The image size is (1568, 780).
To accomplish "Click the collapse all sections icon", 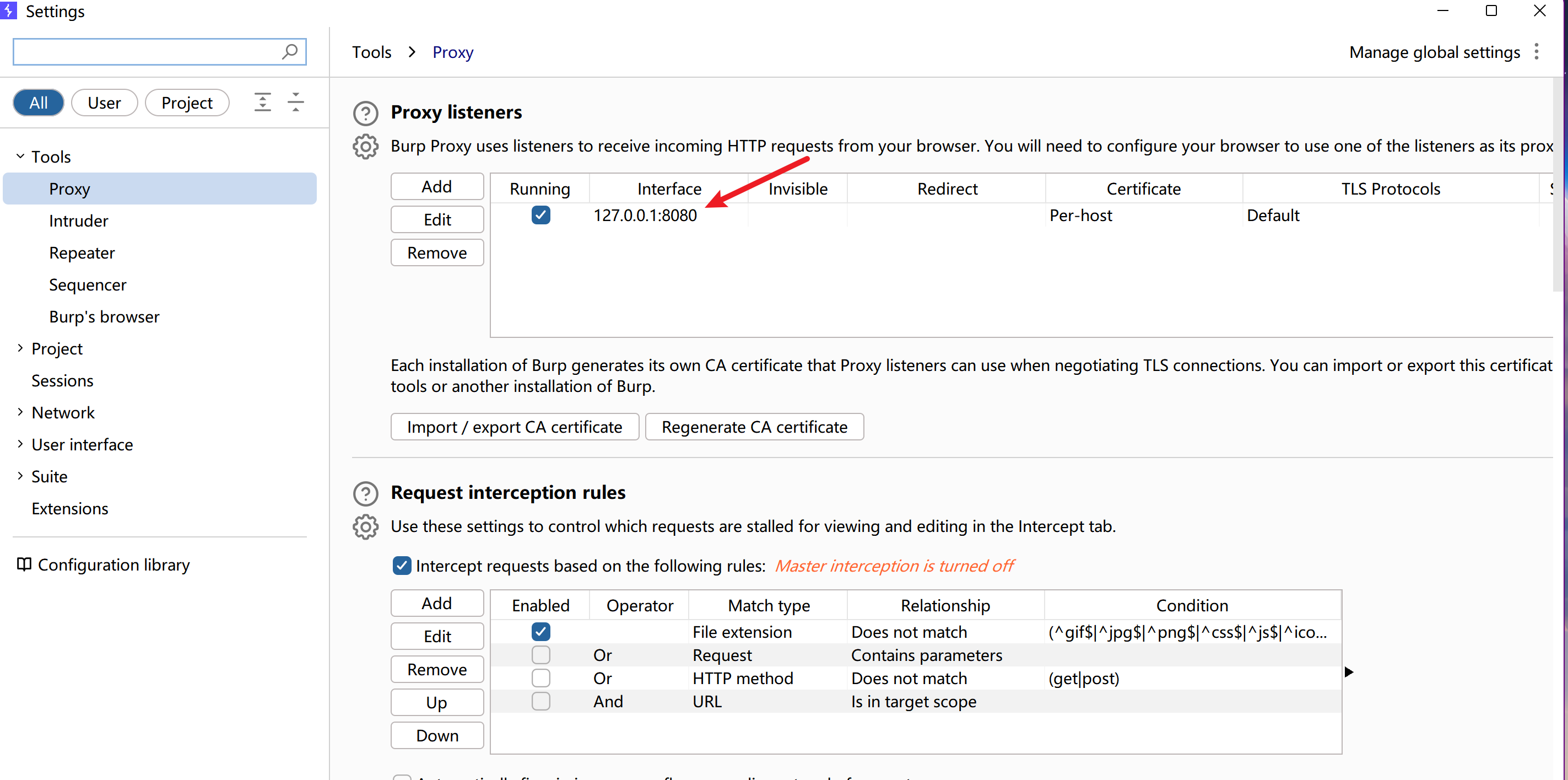I will 296,103.
